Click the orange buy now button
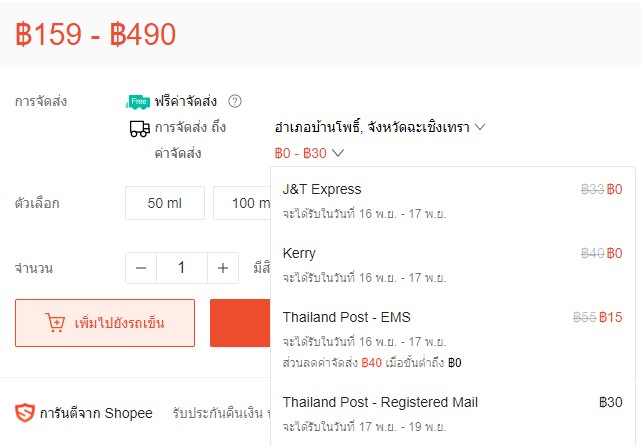 (240, 323)
